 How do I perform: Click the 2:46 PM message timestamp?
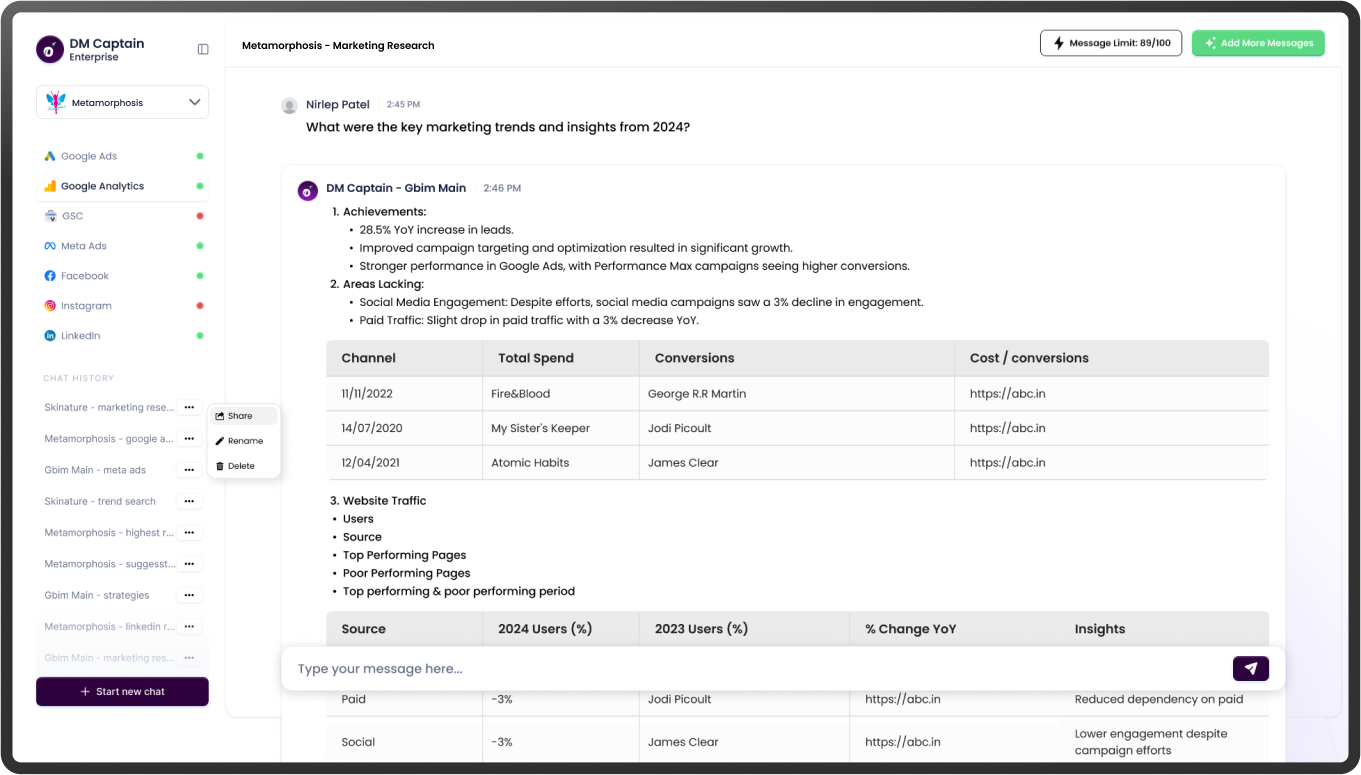[x=502, y=188]
